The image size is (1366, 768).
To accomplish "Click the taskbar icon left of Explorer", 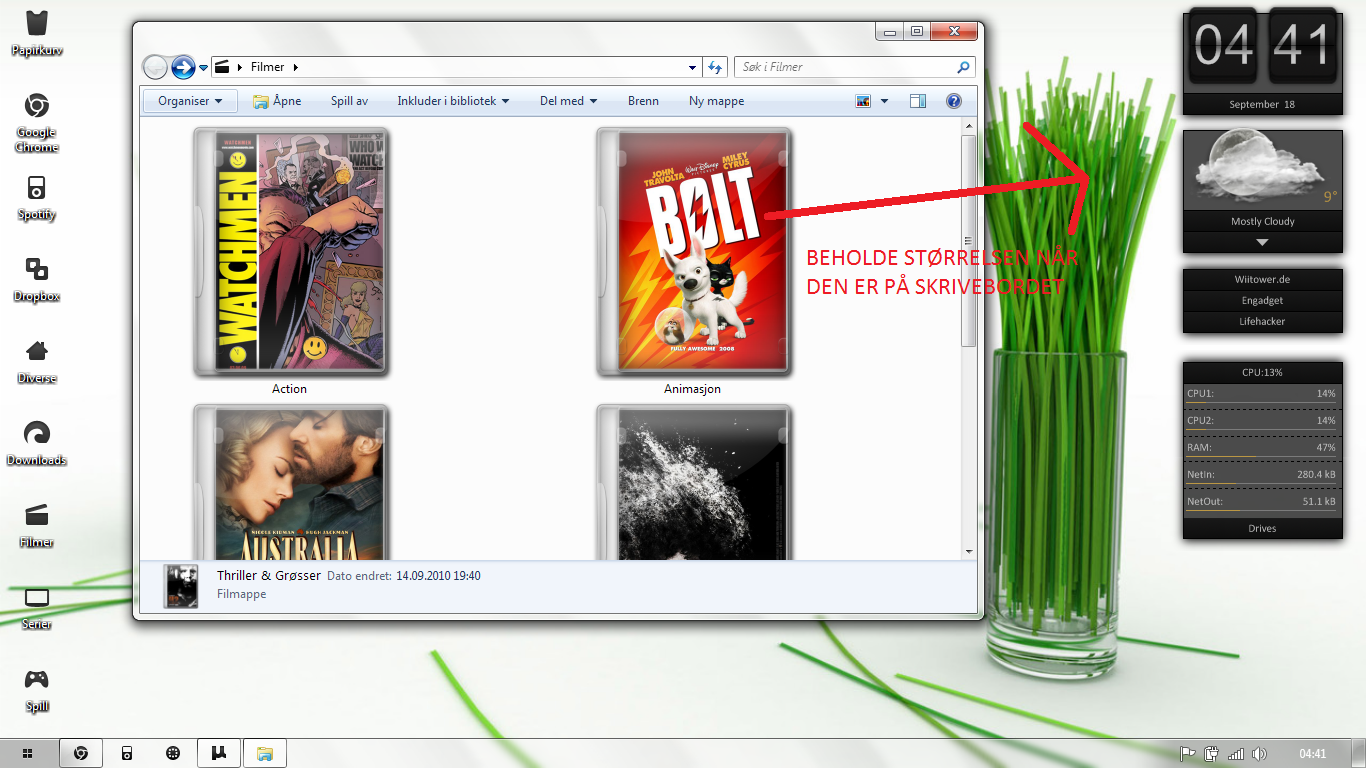I will click(x=219, y=753).
